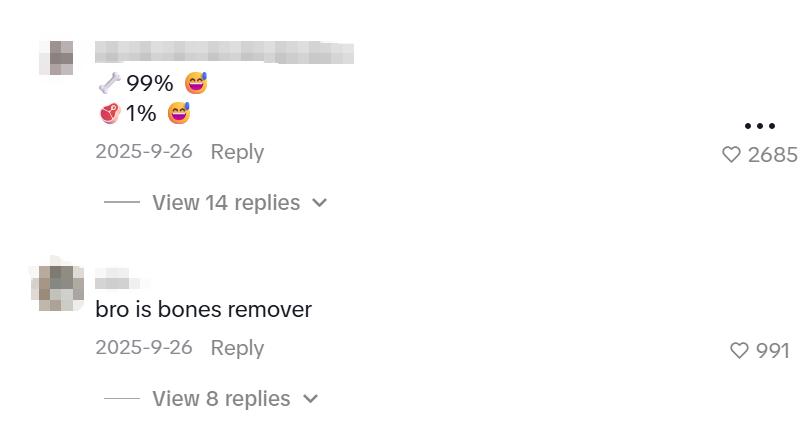Click chevron next to View 14 replies
Image resolution: width=810 pixels, height=443 pixels.
click(x=320, y=203)
